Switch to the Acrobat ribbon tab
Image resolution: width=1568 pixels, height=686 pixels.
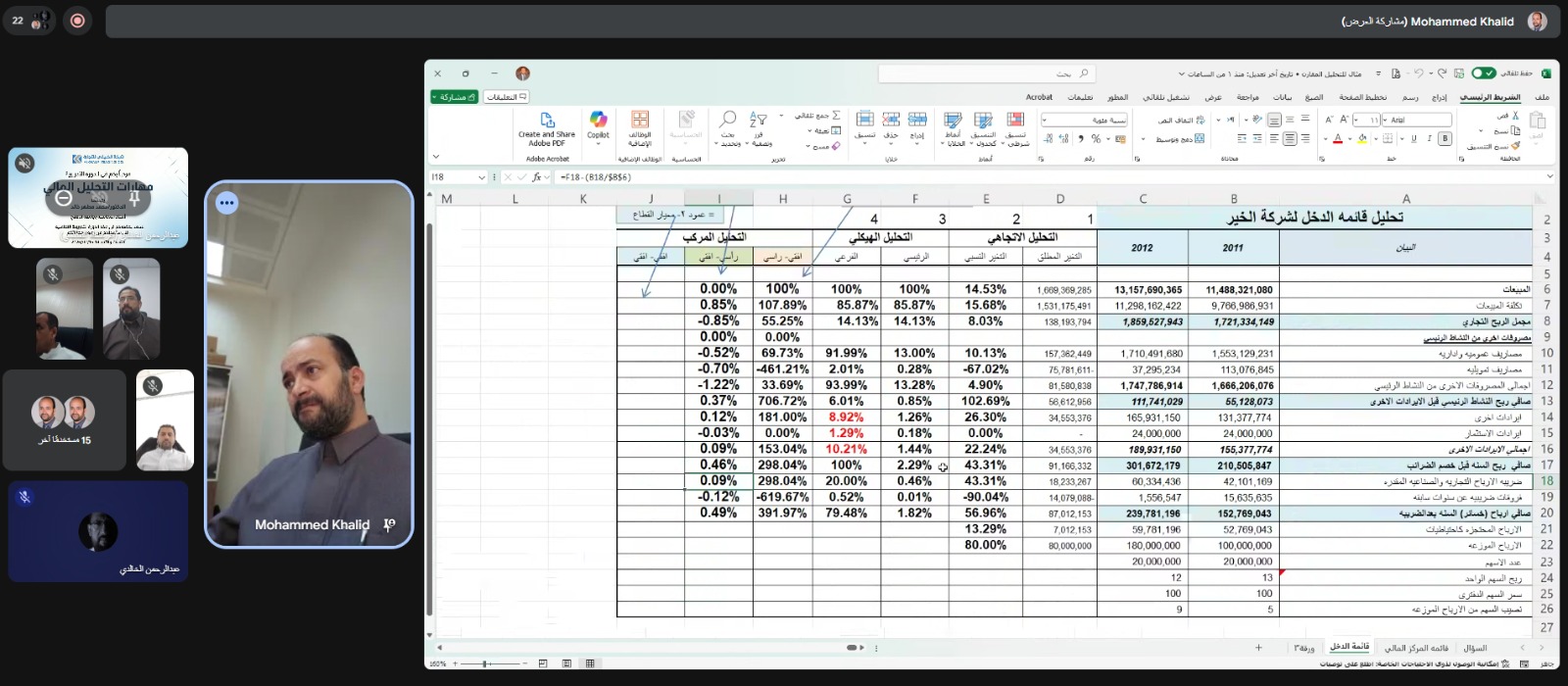(1039, 97)
